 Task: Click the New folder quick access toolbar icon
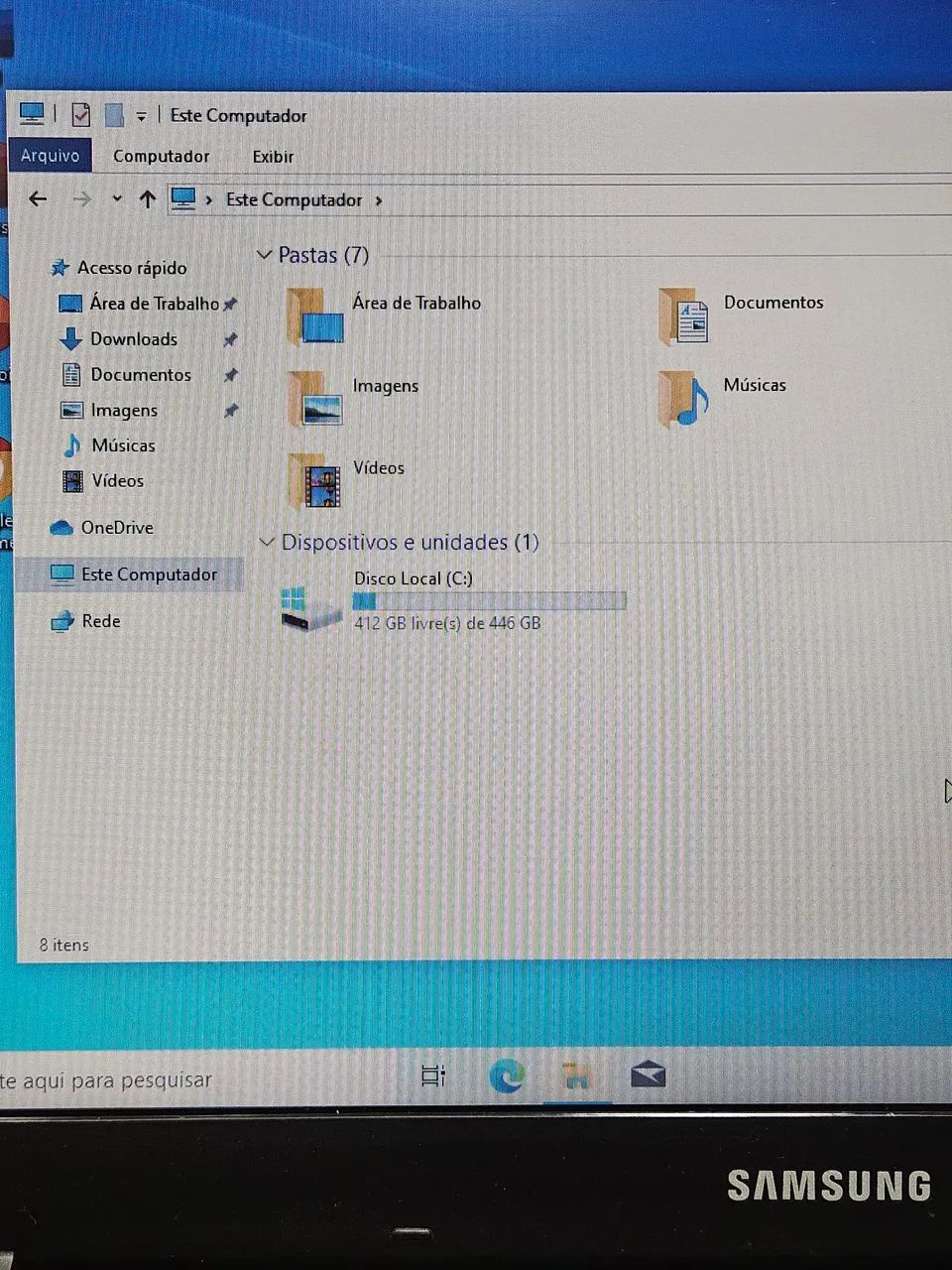click(114, 115)
